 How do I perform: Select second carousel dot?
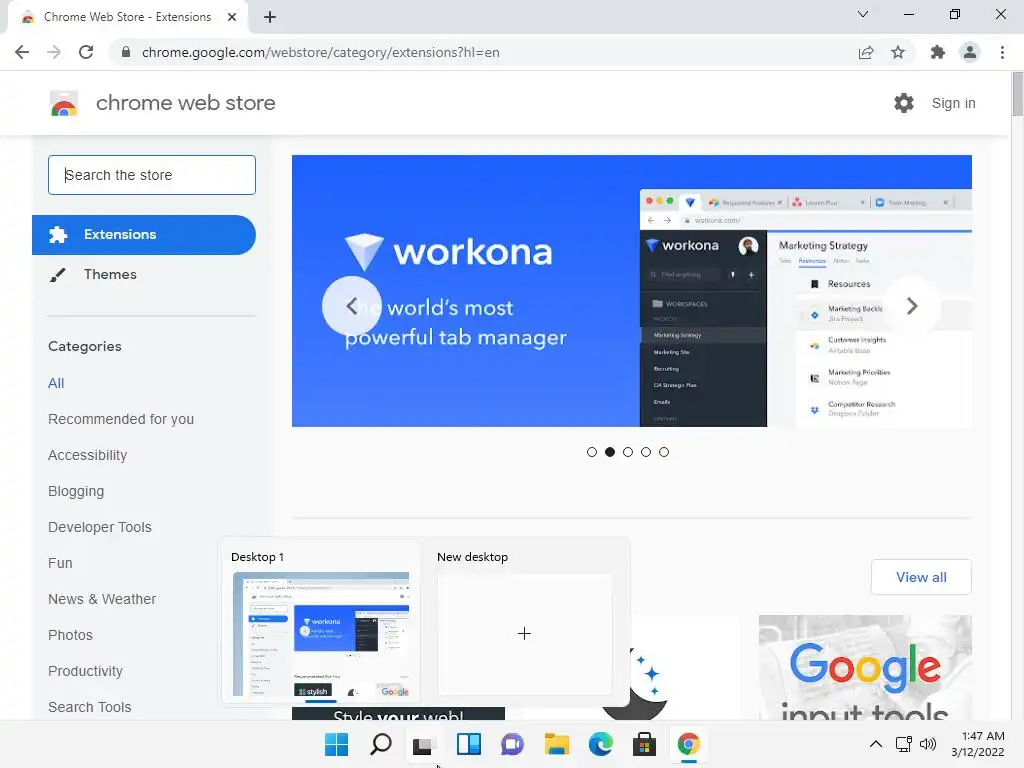(610, 452)
